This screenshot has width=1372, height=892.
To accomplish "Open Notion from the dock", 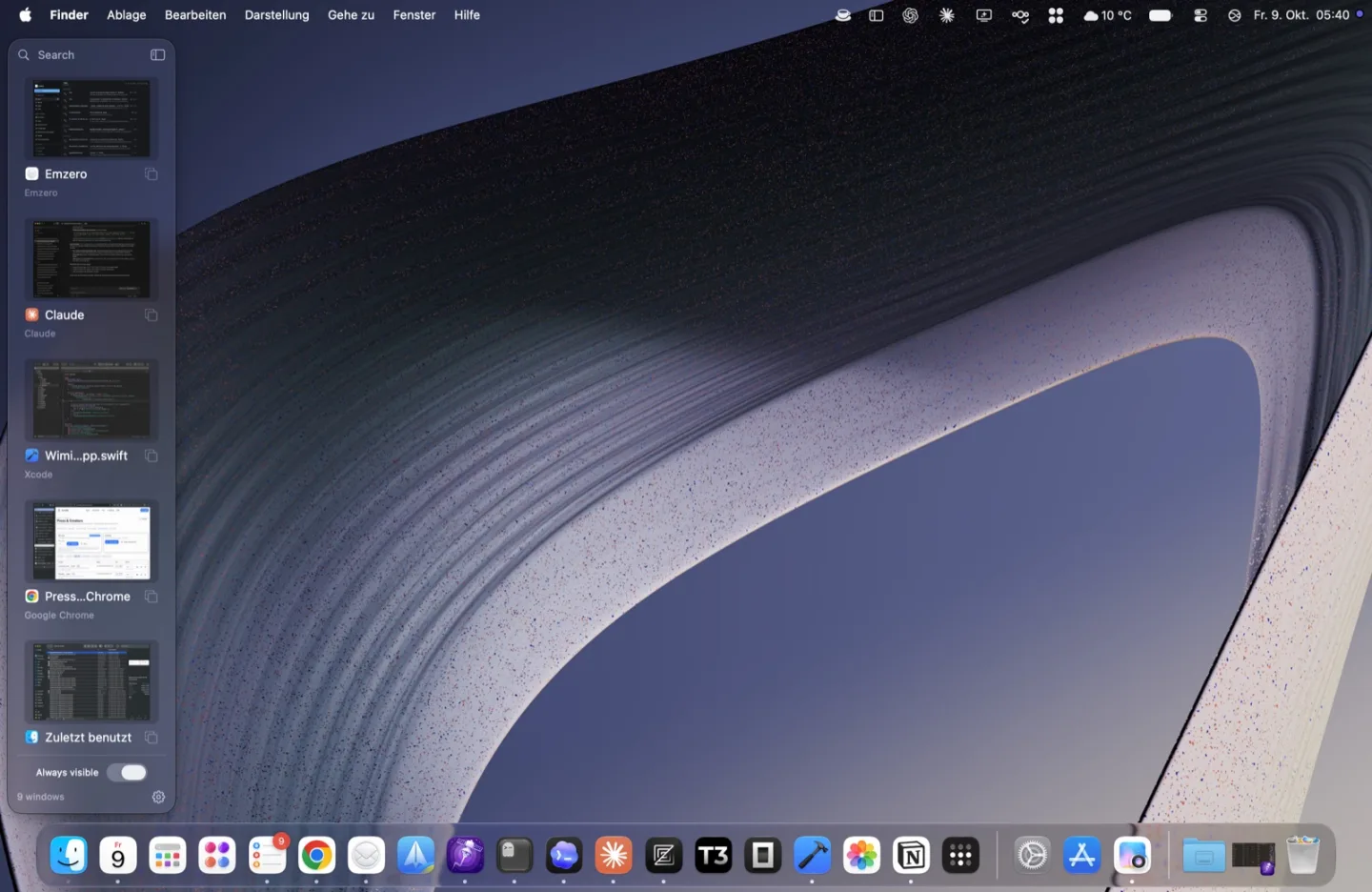I will [x=911, y=855].
